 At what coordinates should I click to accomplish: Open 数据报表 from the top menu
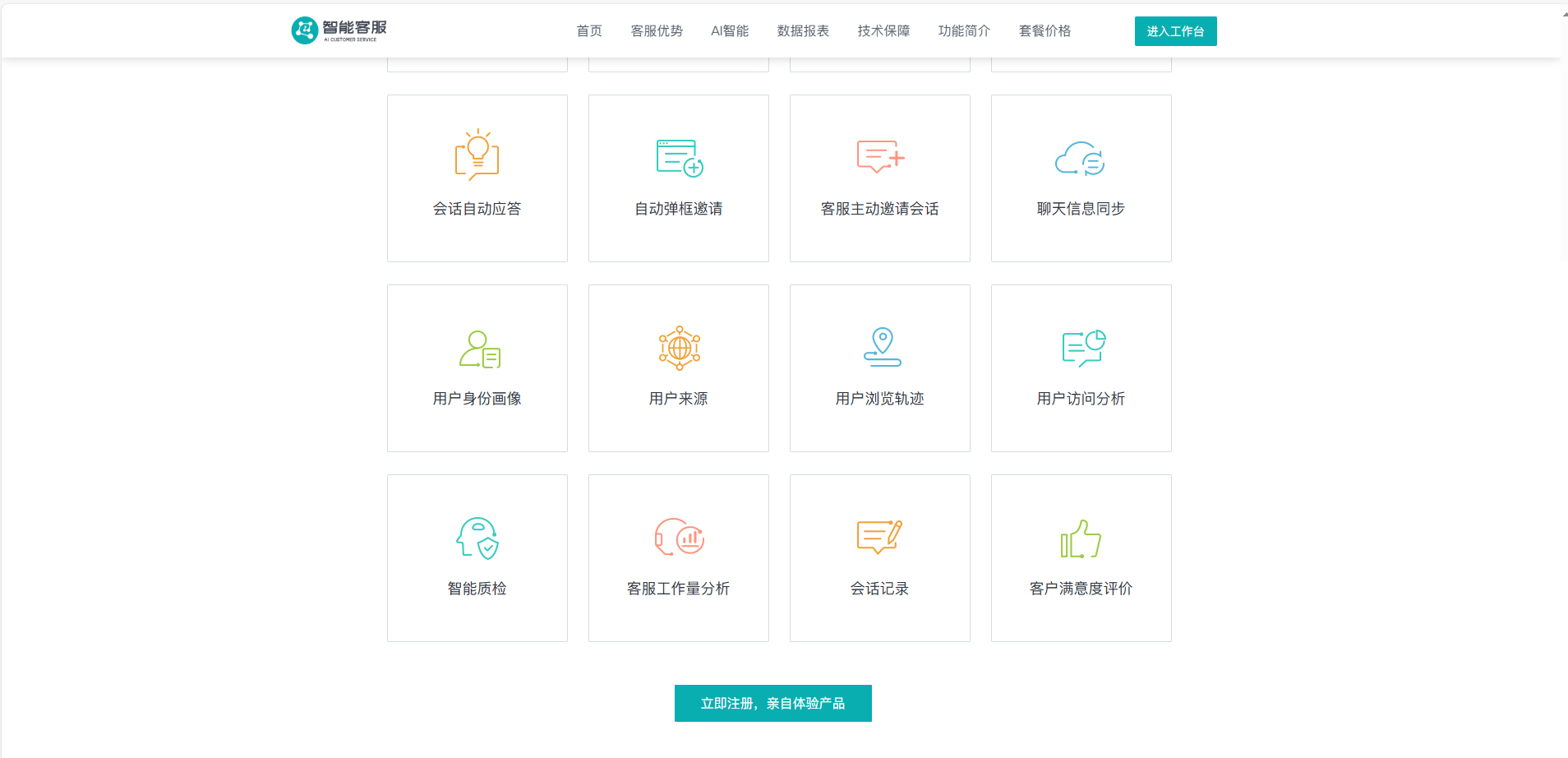click(803, 31)
